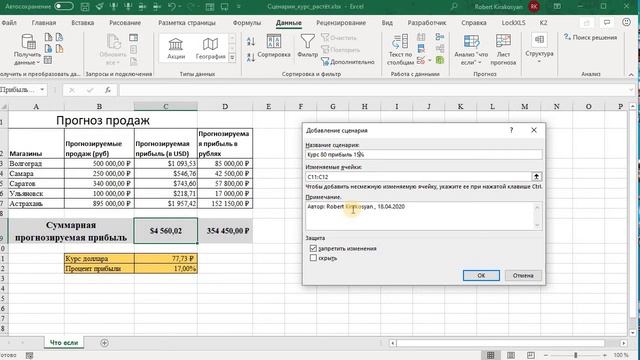Viewport: 640px width, 360px height.
Task: Click the Изменяемые ячейки field
Action: point(418,177)
